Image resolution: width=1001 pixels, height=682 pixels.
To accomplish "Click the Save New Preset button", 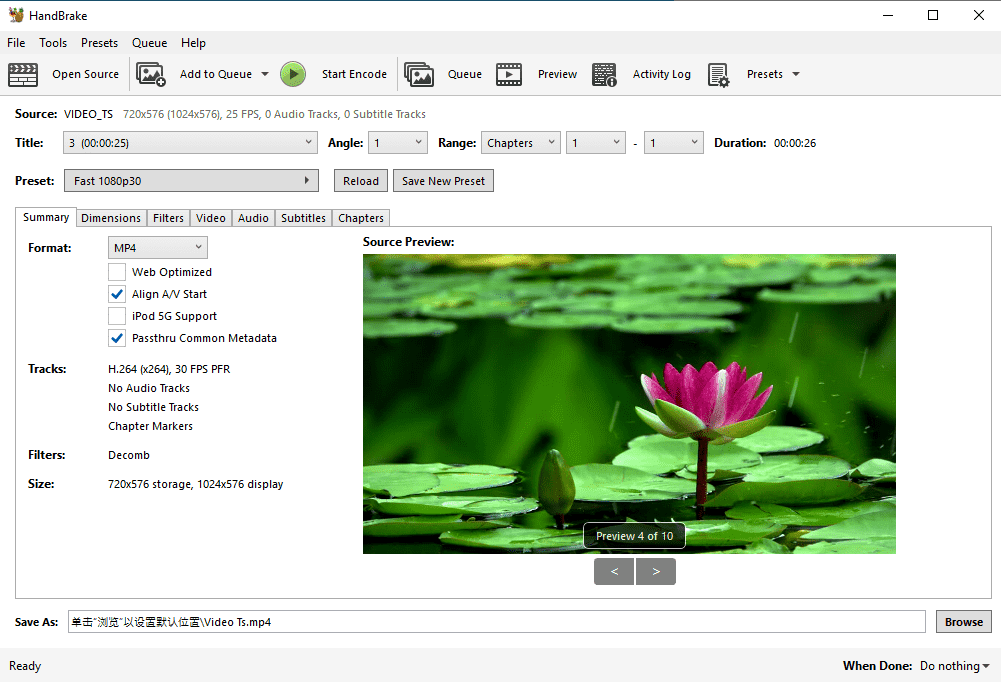I will click(x=443, y=181).
